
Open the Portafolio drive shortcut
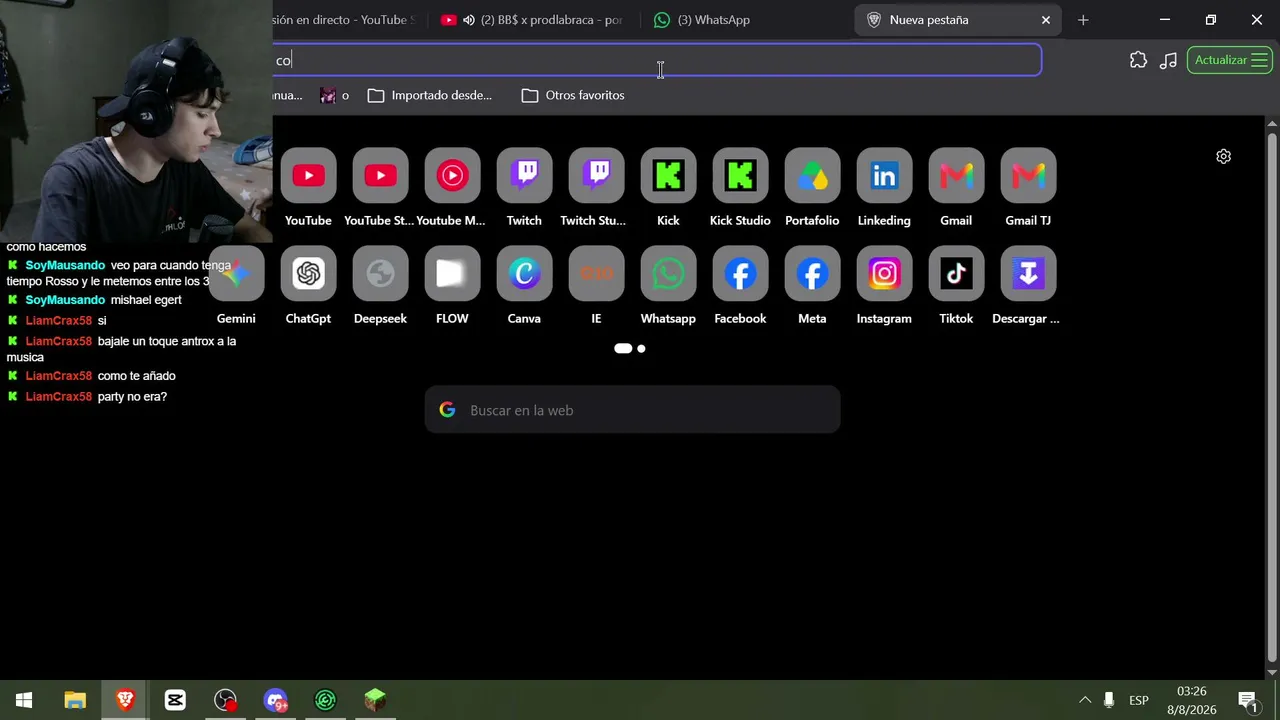pyautogui.click(x=812, y=176)
